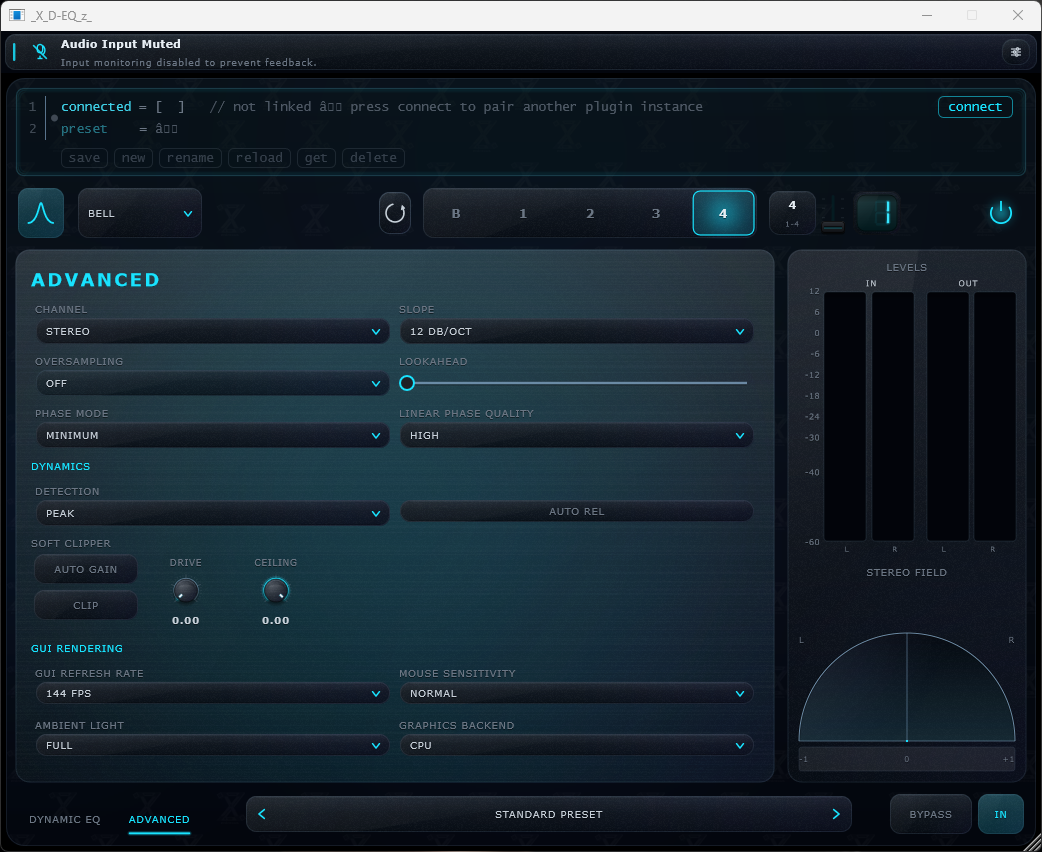
Task: Select band 2
Action: [x=590, y=213]
